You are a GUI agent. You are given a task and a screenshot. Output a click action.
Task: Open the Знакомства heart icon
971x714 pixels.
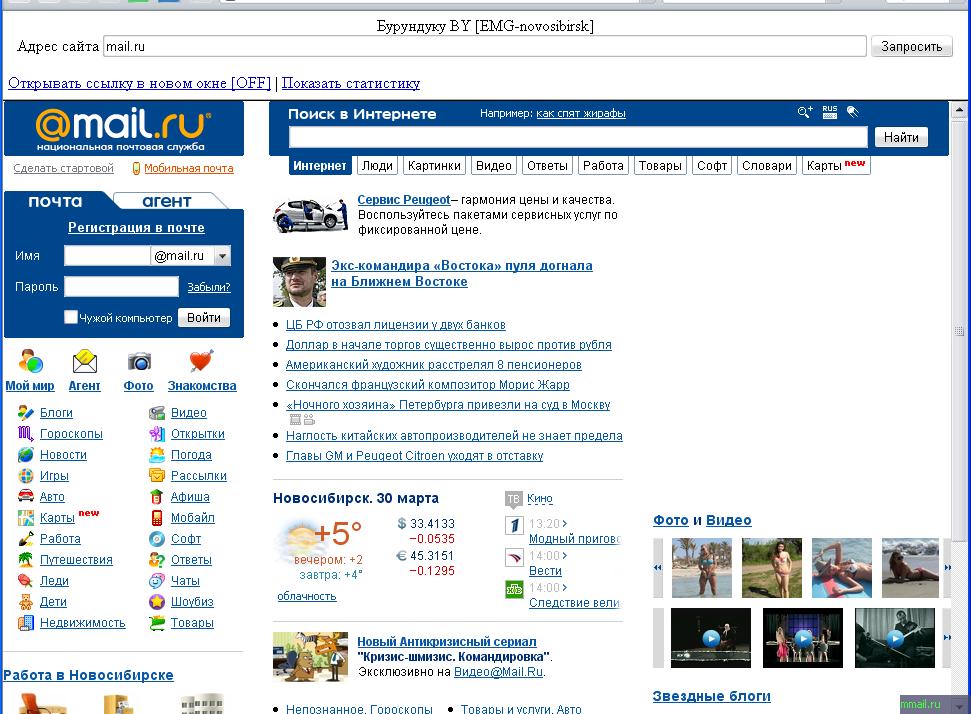(x=201, y=360)
